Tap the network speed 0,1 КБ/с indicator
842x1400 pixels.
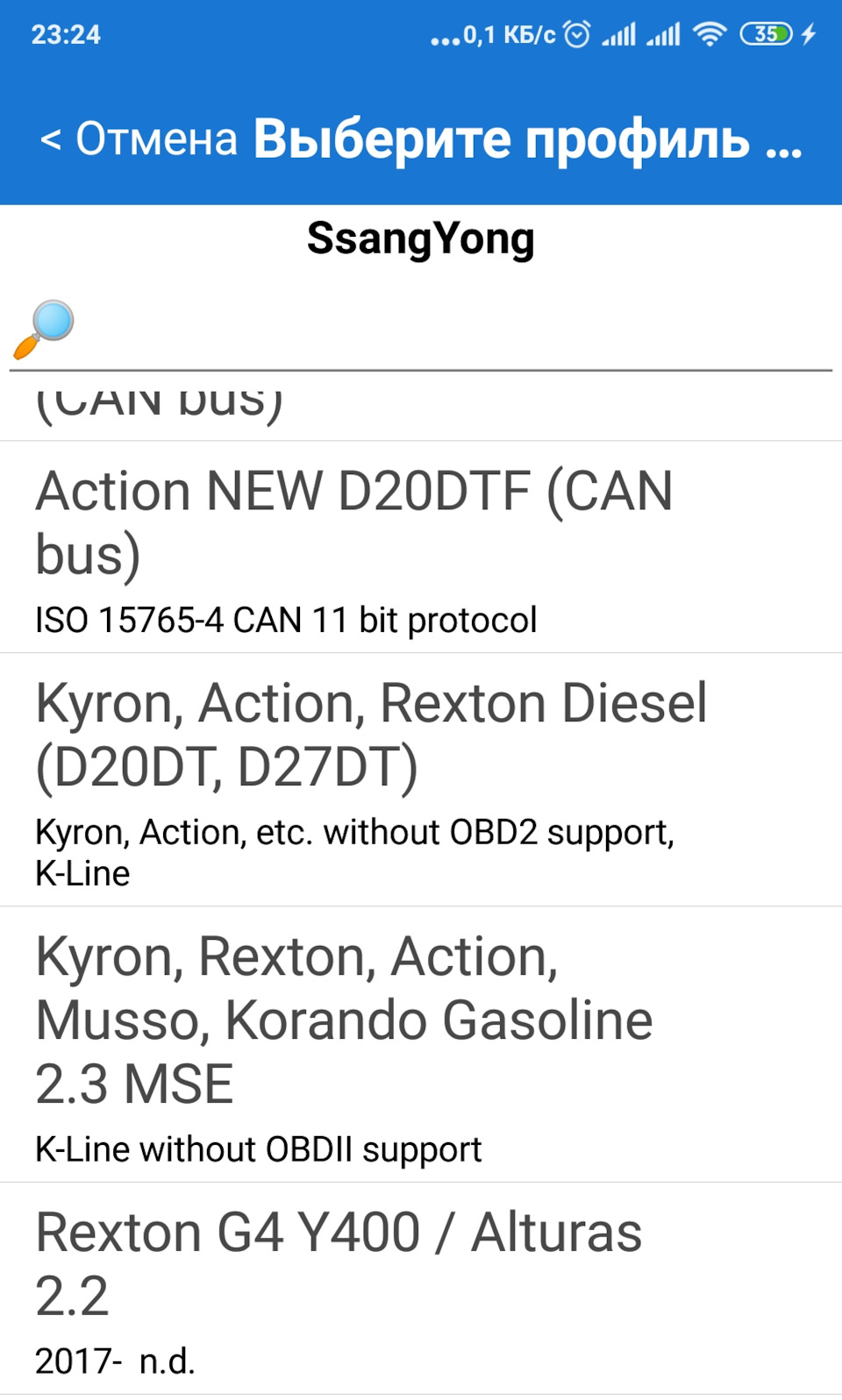coord(508,34)
